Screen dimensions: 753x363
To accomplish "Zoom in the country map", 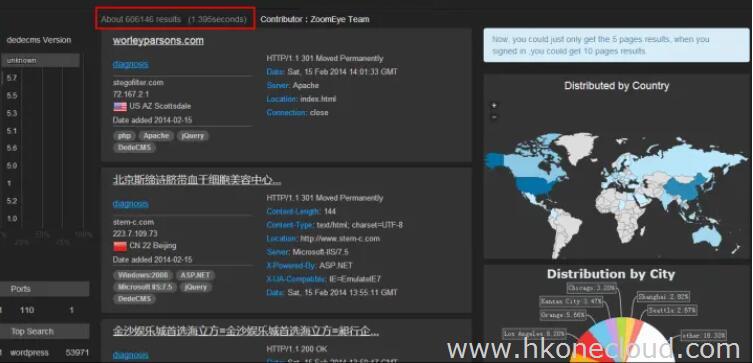I will point(494,106).
